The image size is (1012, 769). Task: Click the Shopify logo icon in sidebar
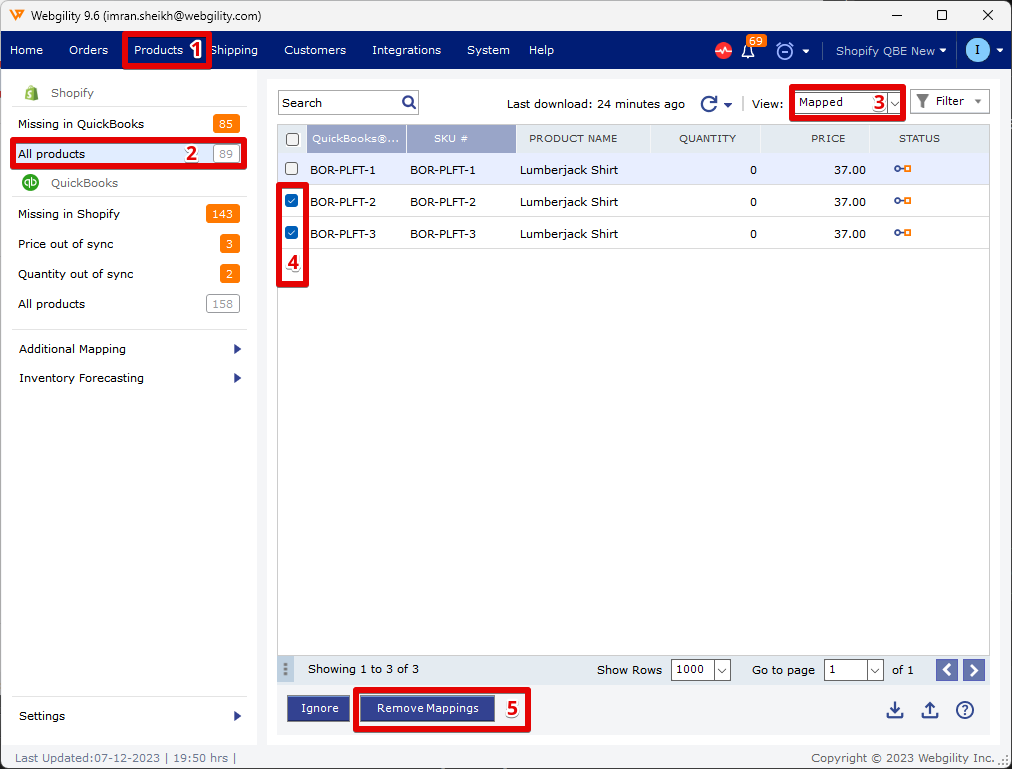(x=31, y=93)
